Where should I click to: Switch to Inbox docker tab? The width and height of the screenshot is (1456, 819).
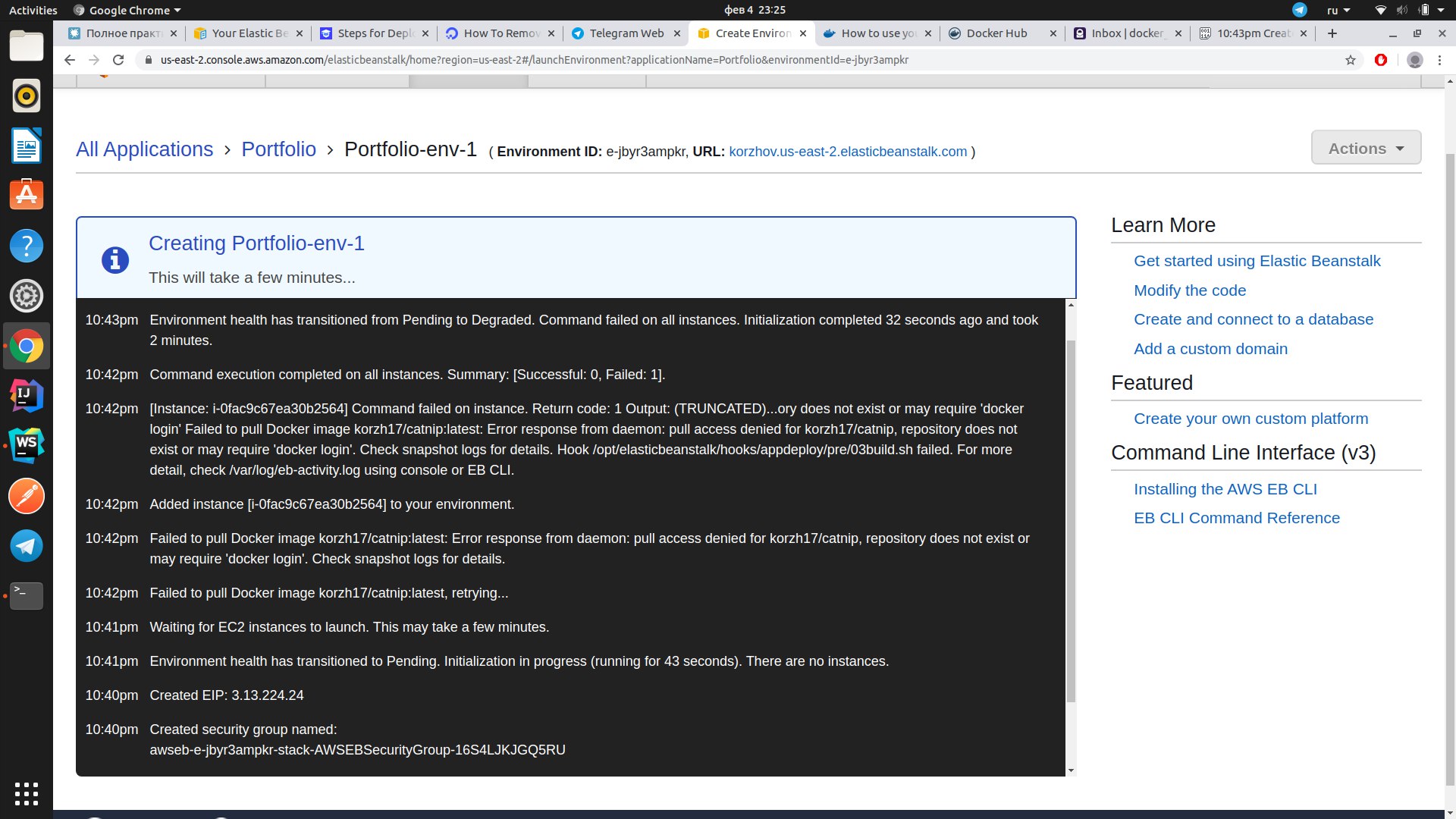click(1126, 33)
